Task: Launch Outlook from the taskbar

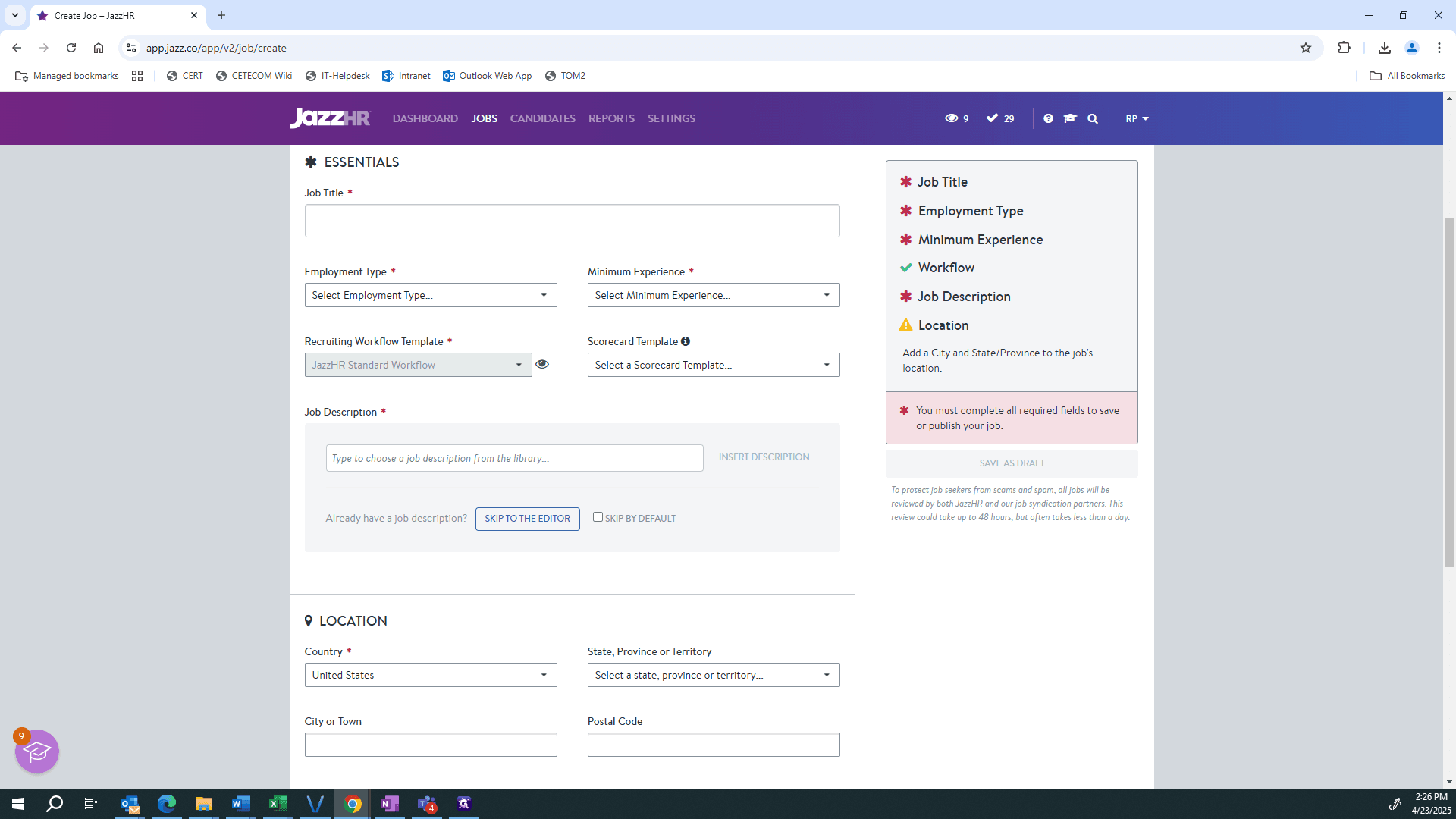Action: (x=130, y=804)
